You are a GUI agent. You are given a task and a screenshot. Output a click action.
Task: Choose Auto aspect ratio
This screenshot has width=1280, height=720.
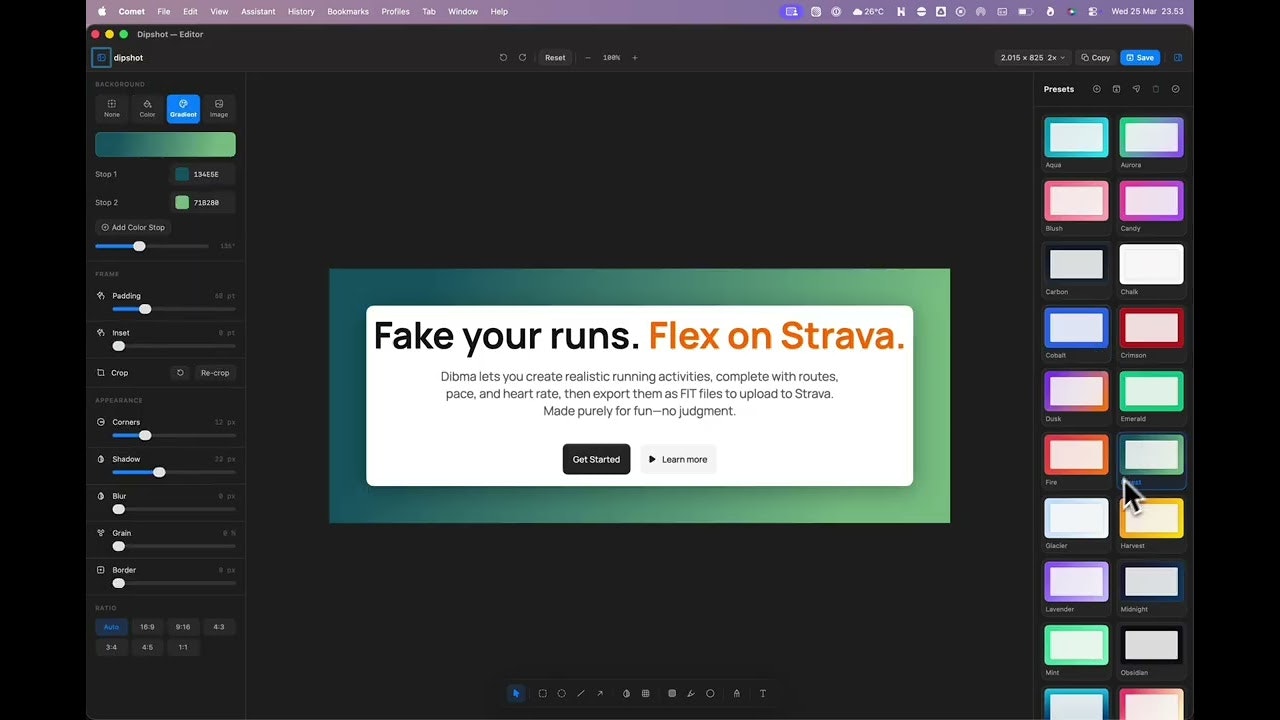(111, 627)
